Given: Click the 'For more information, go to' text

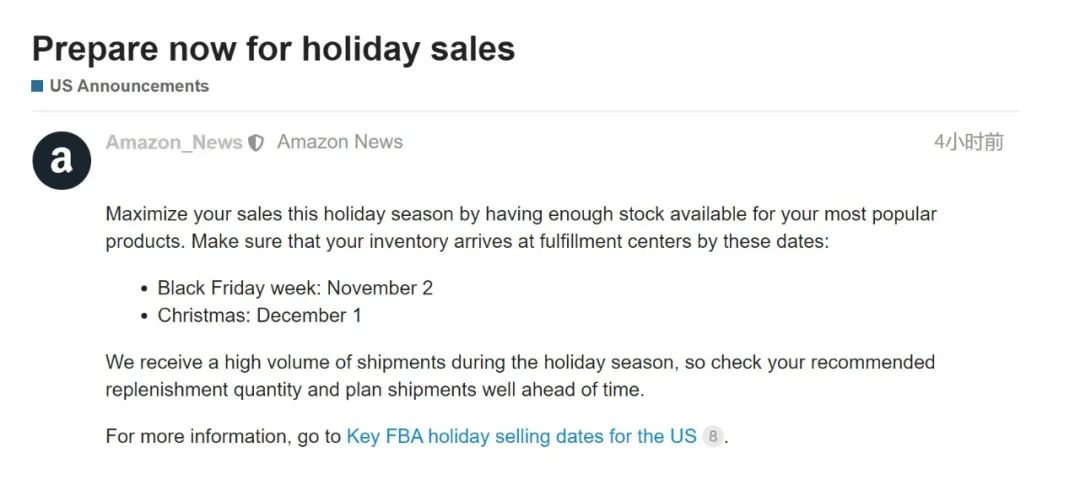Looking at the screenshot, I should (x=223, y=437).
